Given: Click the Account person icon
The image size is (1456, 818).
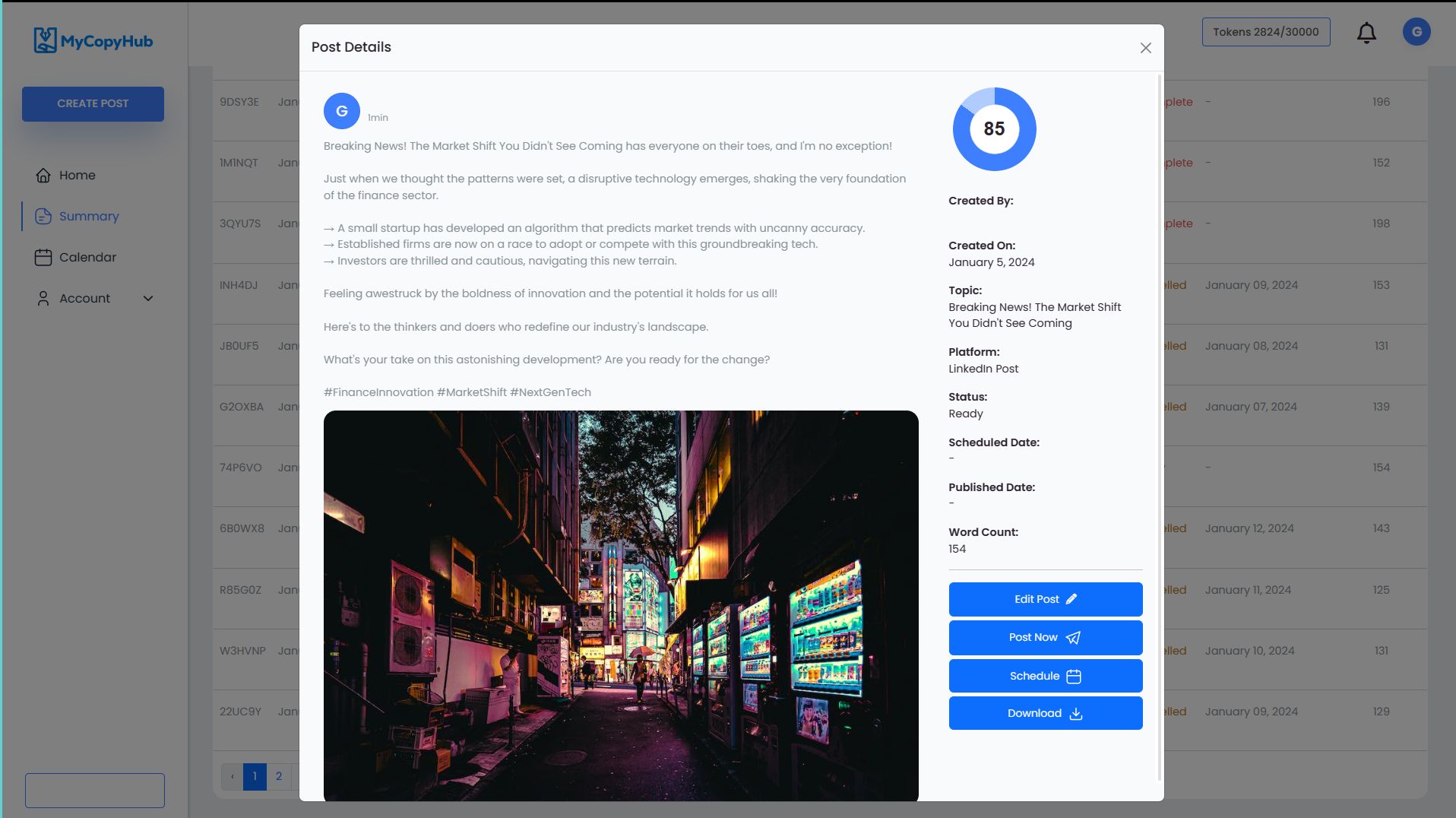Looking at the screenshot, I should click(x=43, y=298).
